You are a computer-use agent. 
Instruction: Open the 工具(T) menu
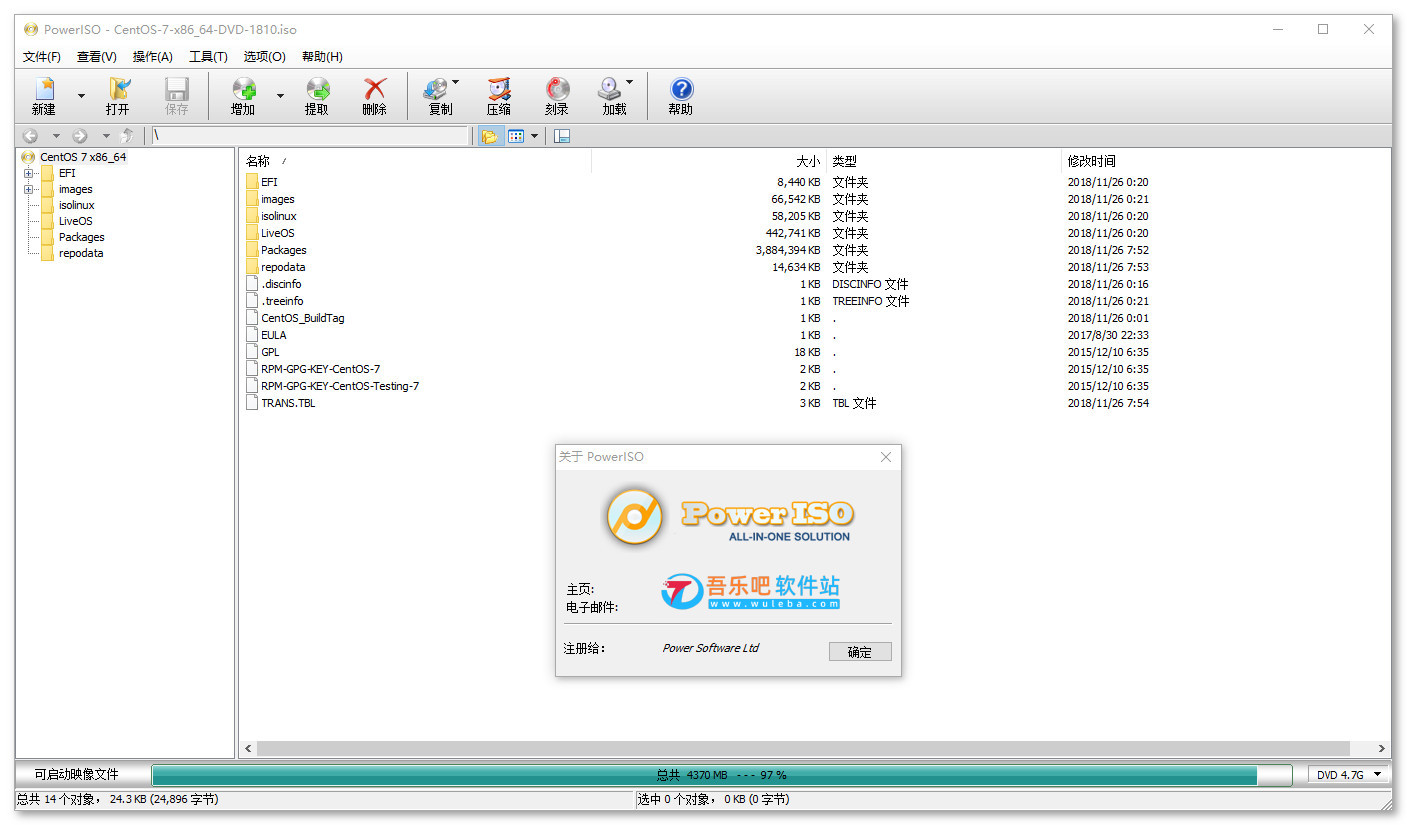click(x=208, y=57)
